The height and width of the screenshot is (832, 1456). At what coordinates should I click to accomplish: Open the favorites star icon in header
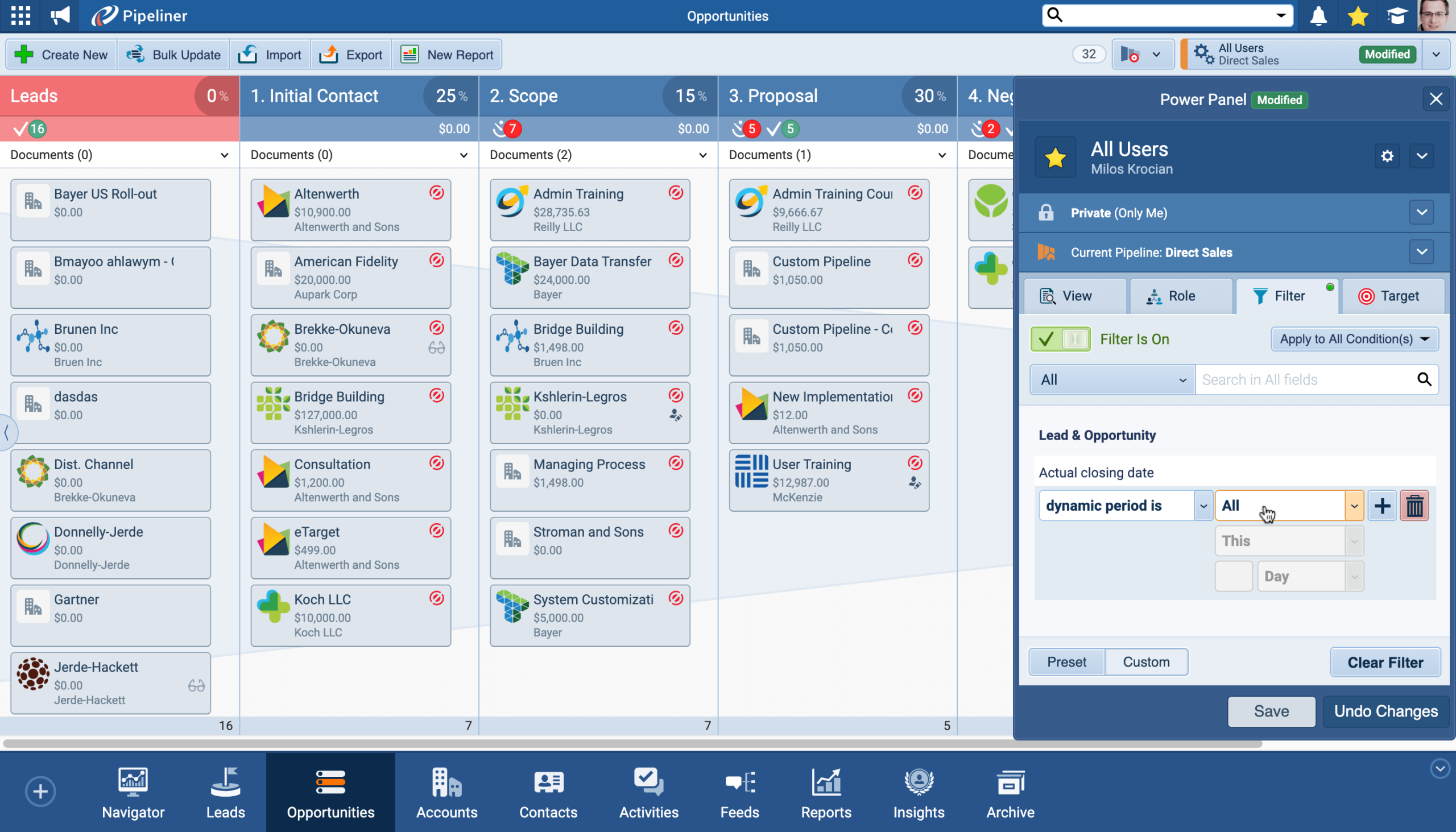(x=1357, y=16)
